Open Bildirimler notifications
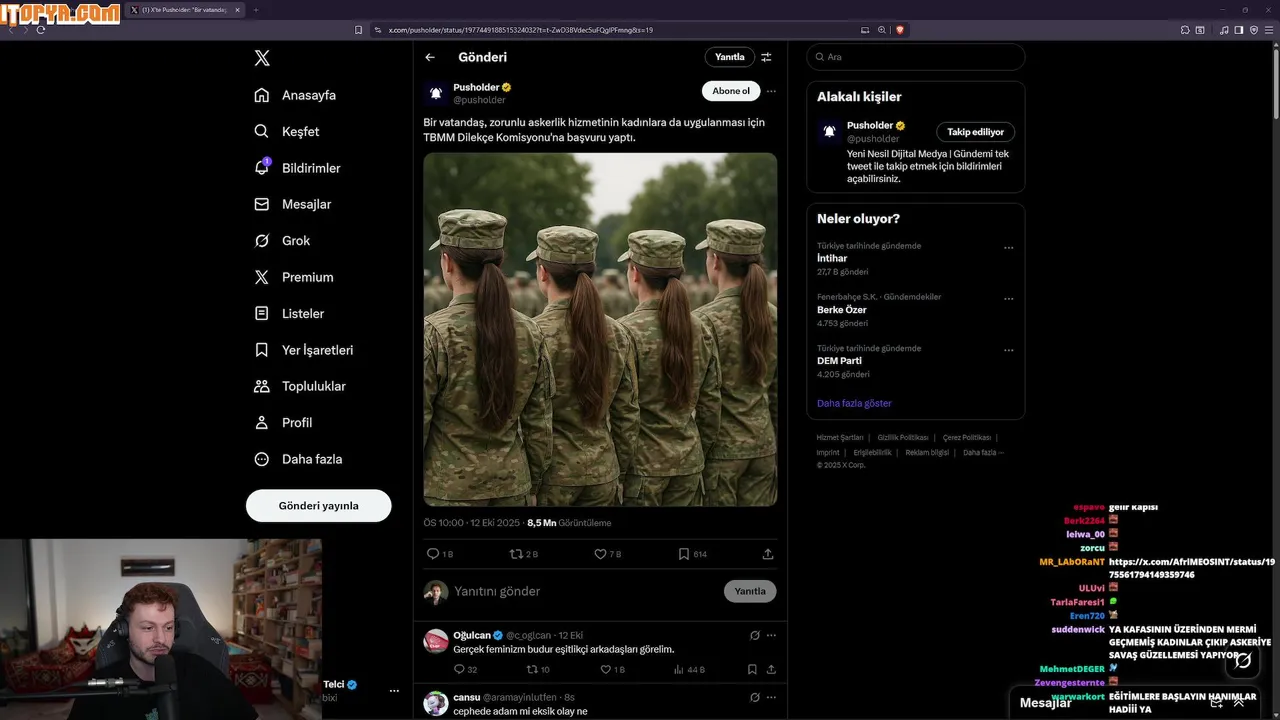1280x720 pixels. [x=297, y=168]
